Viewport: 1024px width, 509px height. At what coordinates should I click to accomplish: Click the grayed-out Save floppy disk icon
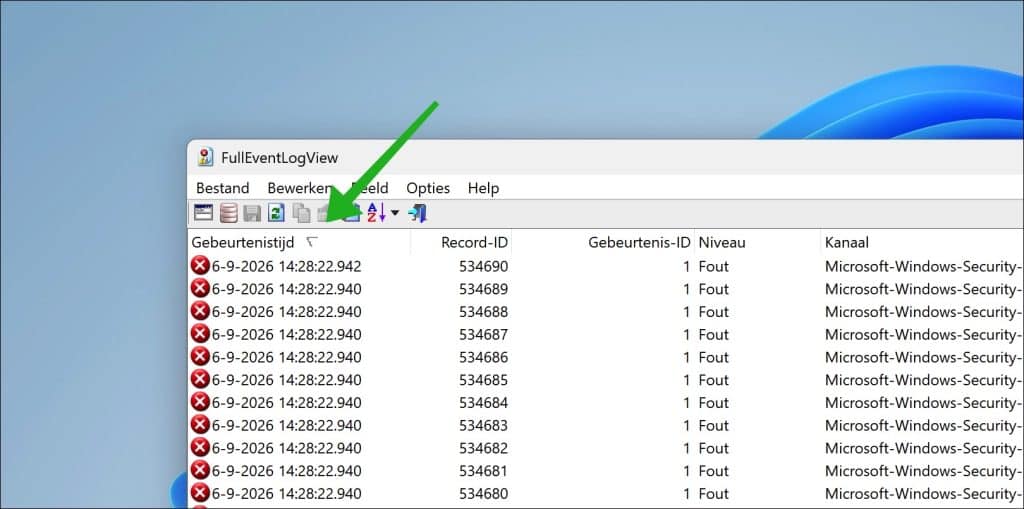click(x=252, y=213)
